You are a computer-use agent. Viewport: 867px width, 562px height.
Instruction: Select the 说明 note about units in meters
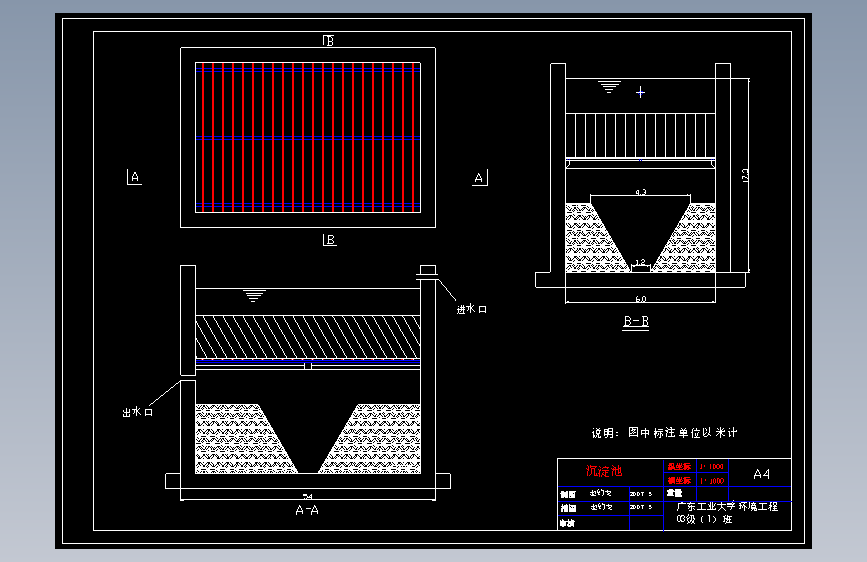pyautogui.click(x=665, y=433)
